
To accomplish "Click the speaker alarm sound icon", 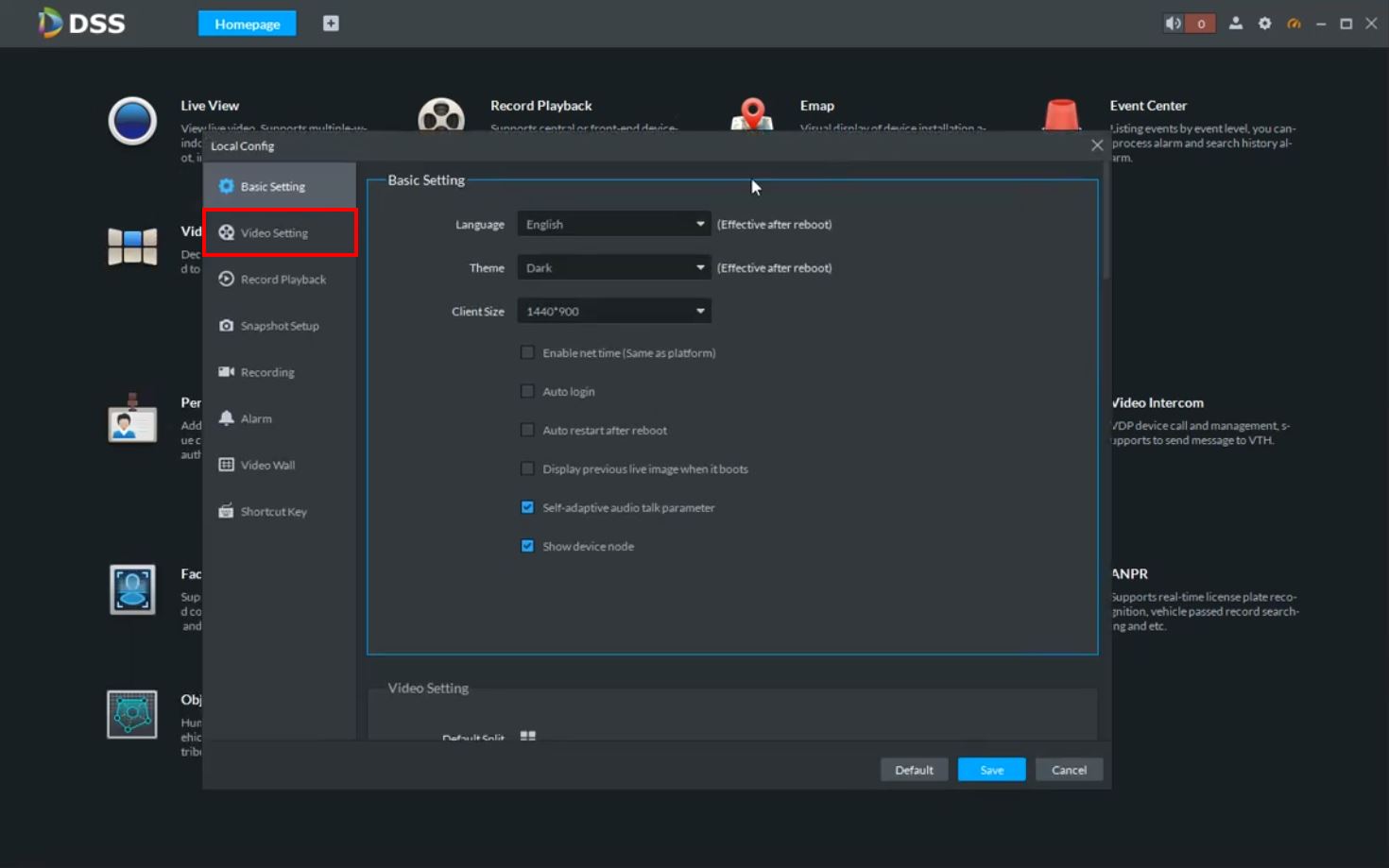I will 1174,24.
